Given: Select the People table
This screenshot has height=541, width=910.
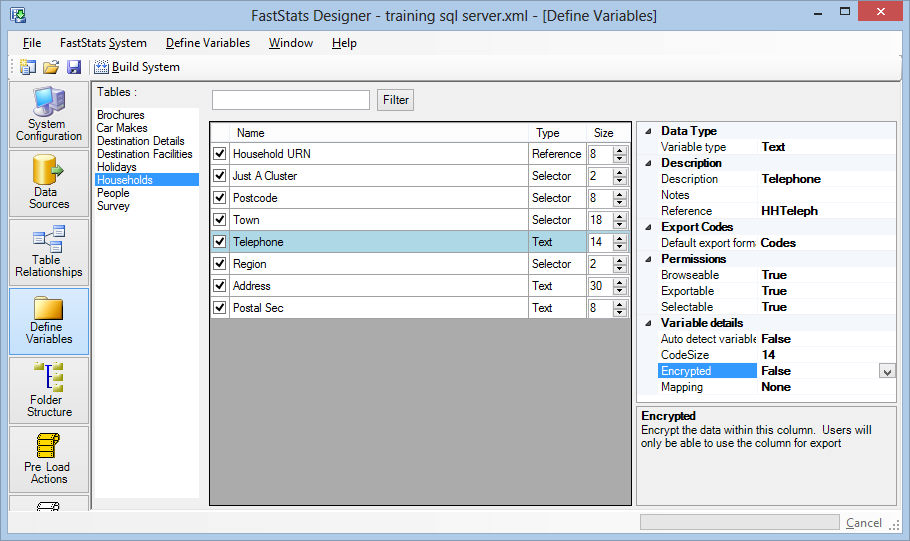Looking at the screenshot, I should [113, 193].
